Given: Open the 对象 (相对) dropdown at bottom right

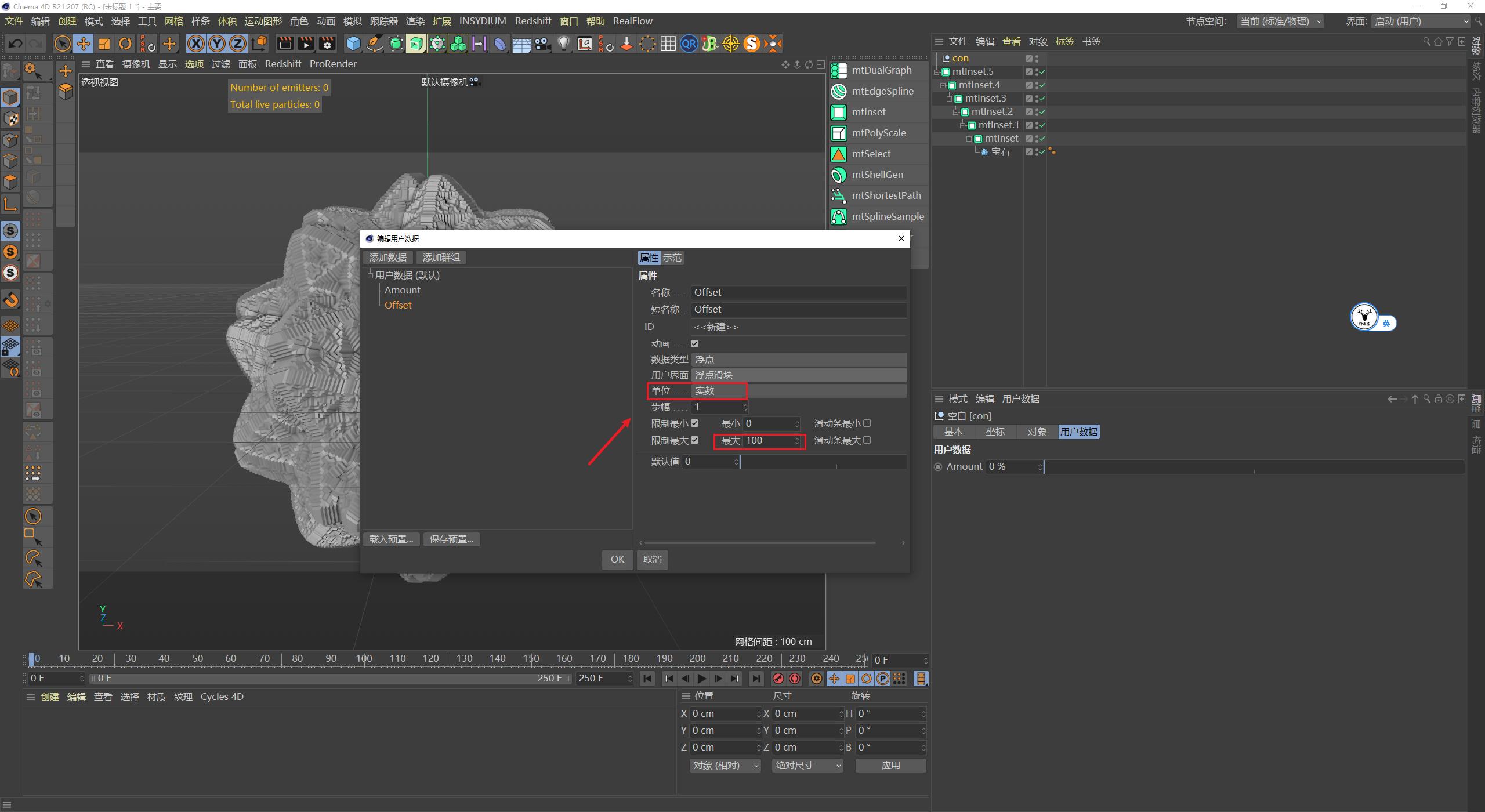Looking at the screenshot, I should pos(724,765).
